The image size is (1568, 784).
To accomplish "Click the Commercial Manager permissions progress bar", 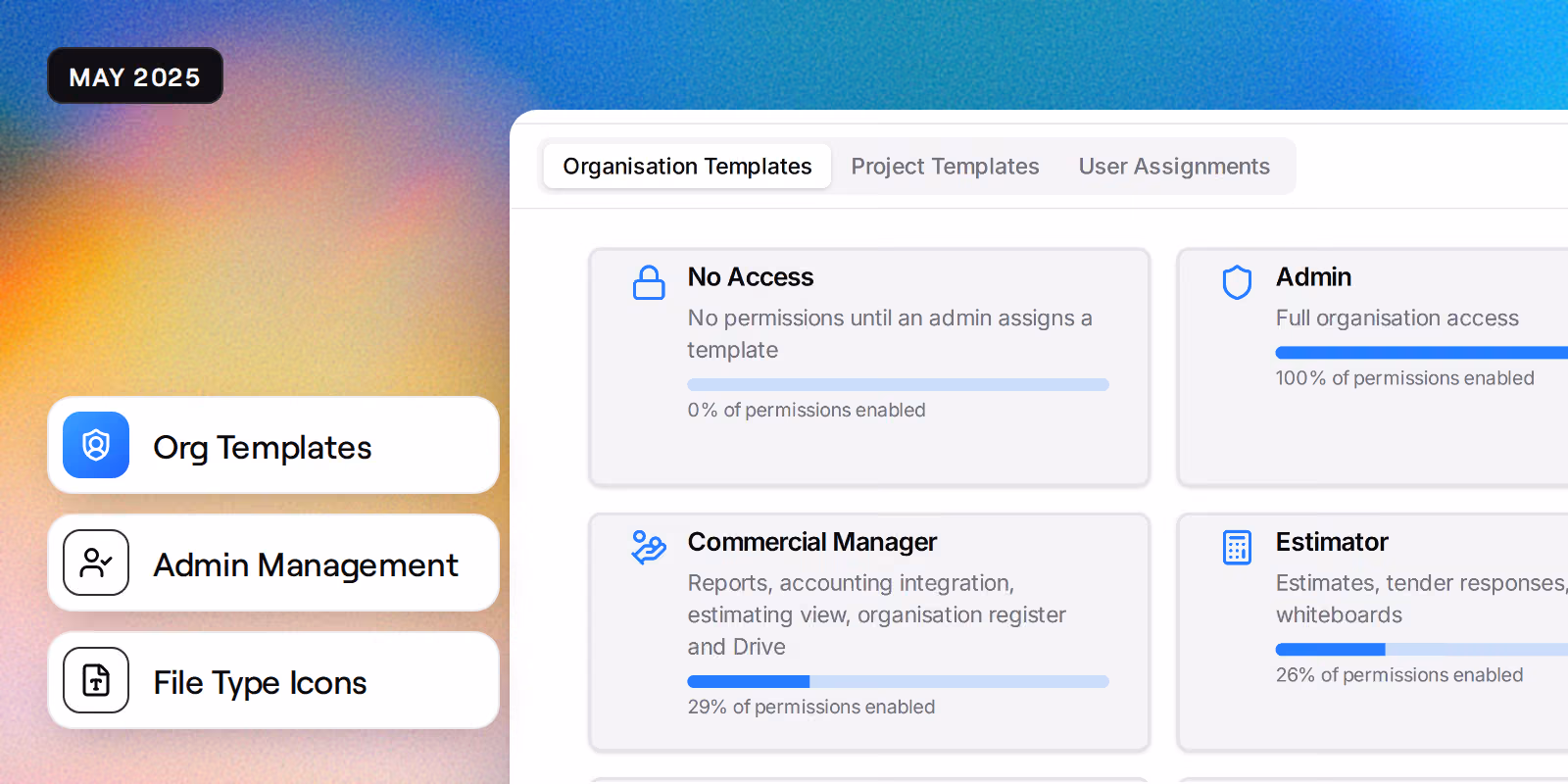I will pyautogui.click(x=898, y=682).
